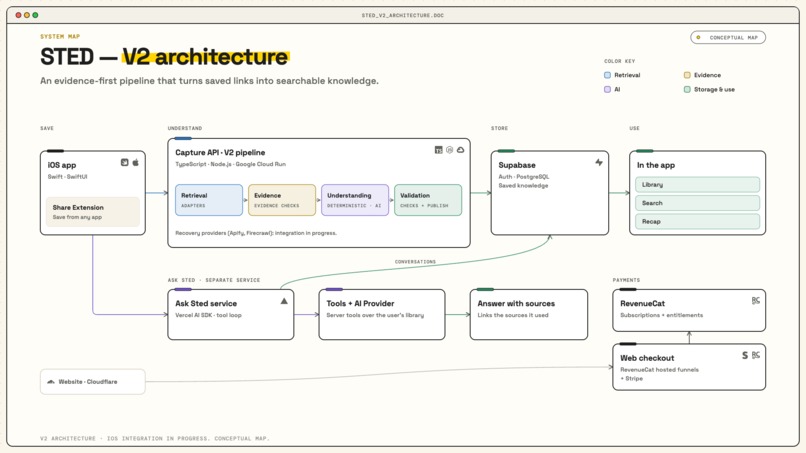Select the Share Extension block
The width and height of the screenshot is (806, 453).
(x=93, y=212)
